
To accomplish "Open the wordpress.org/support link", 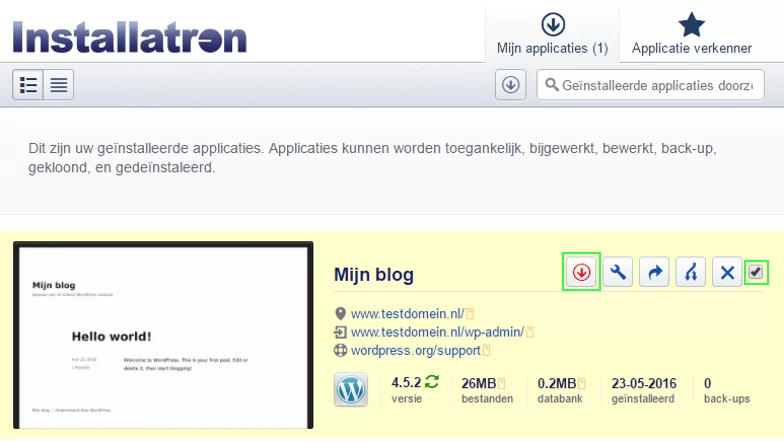I will [416, 350].
